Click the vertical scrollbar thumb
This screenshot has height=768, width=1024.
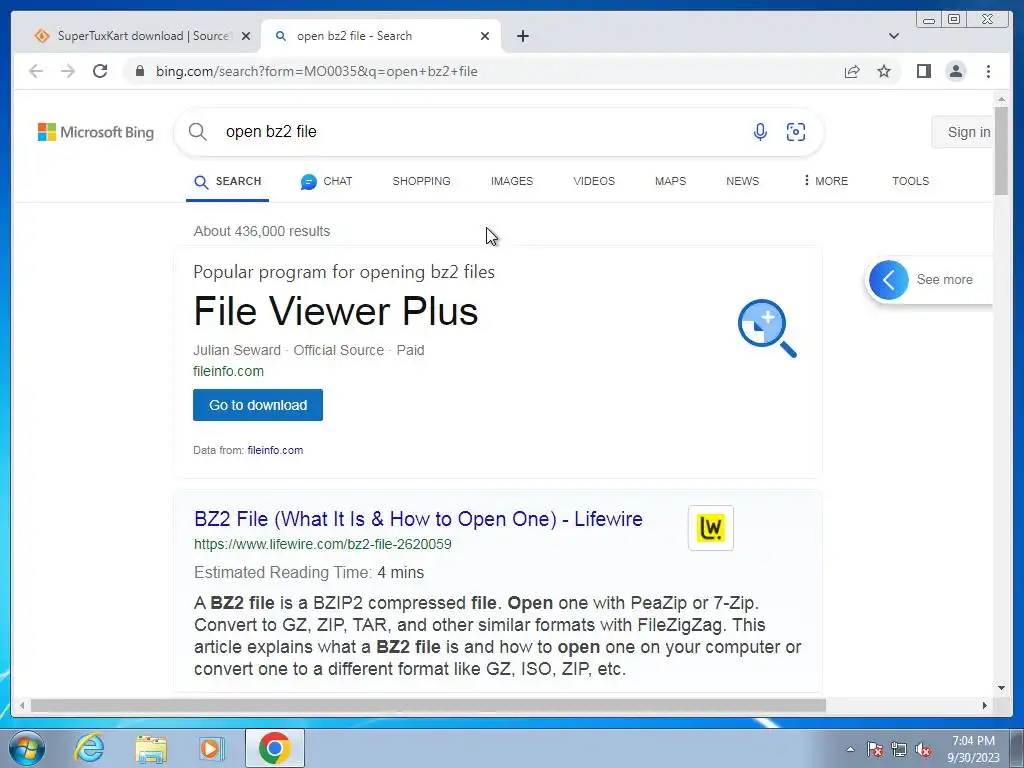tap(1001, 151)
